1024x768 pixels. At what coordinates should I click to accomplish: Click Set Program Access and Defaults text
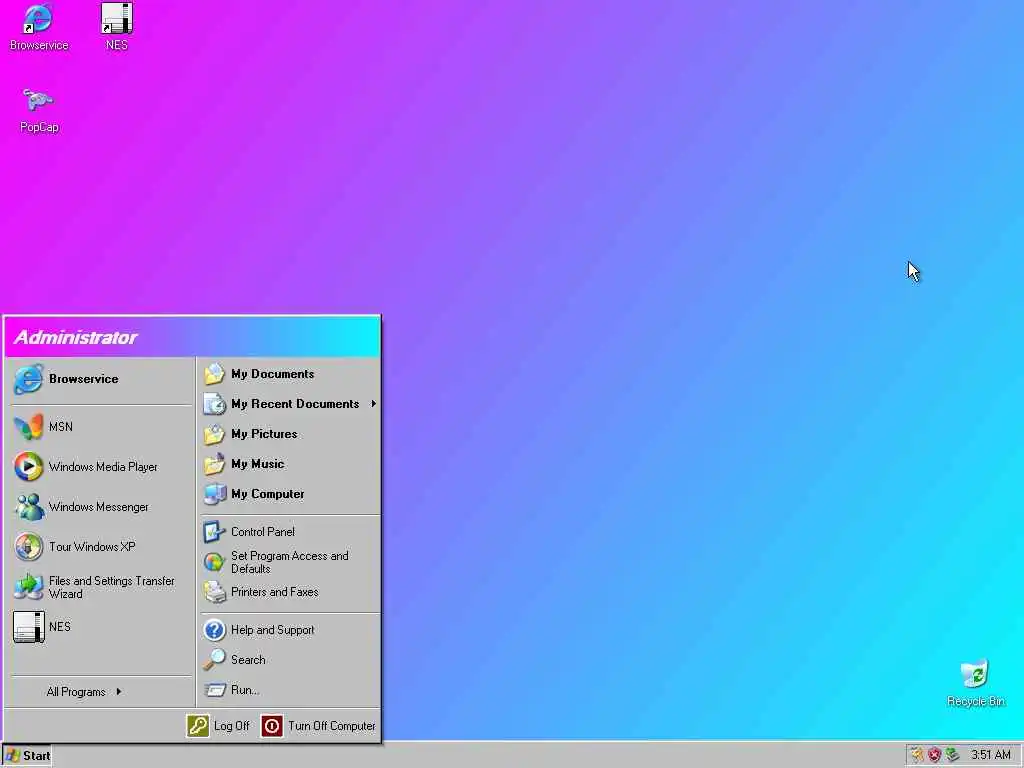point(289,562)
